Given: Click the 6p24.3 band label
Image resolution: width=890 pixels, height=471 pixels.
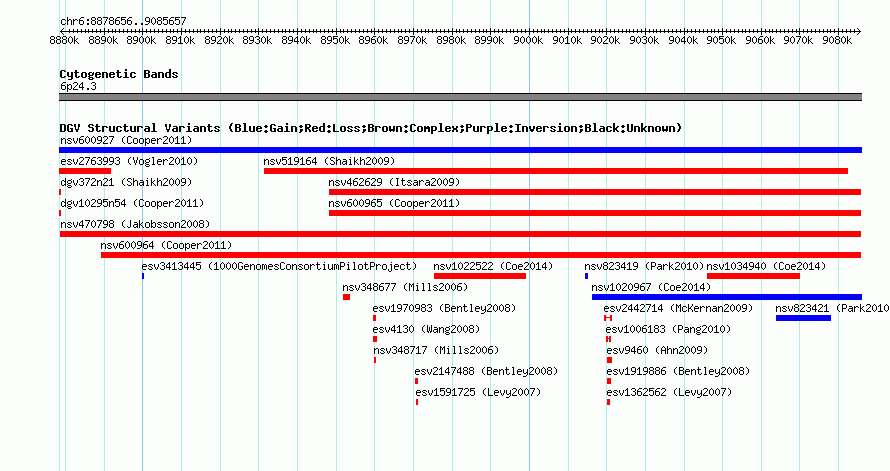Looking at the screenshot, I should coord(78,87).
